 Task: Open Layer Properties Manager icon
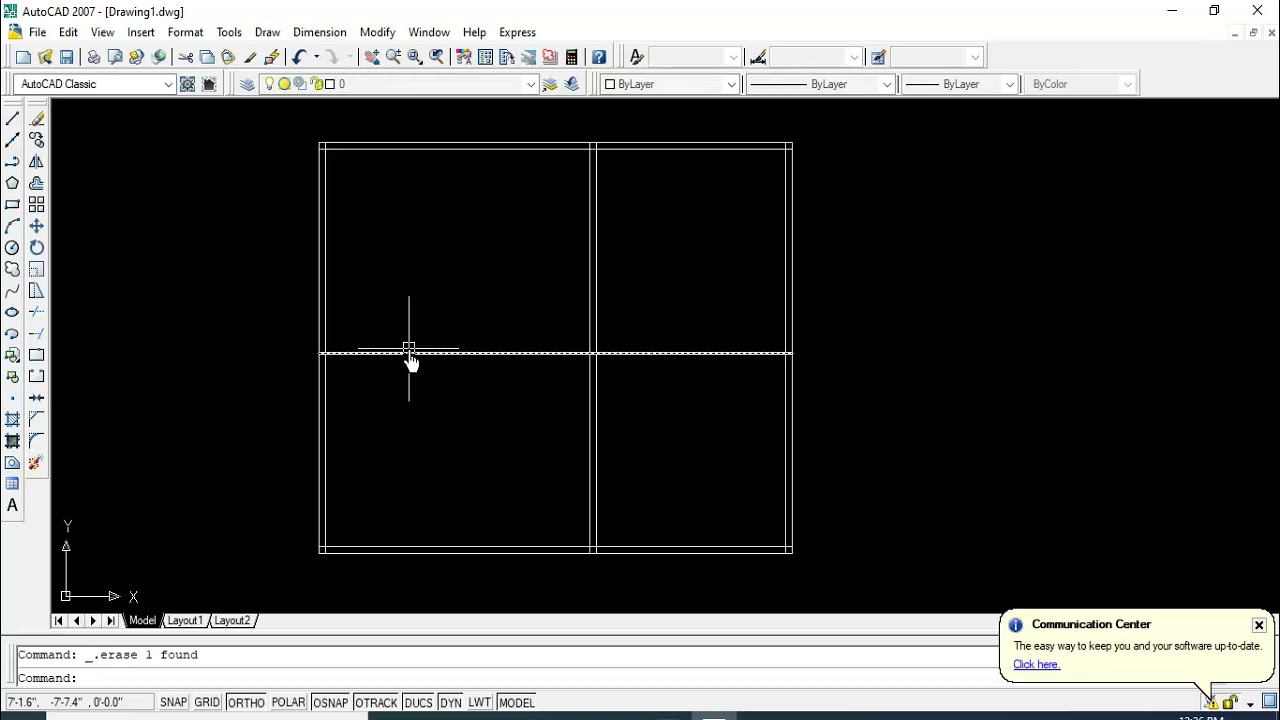[x=247, y=84]
